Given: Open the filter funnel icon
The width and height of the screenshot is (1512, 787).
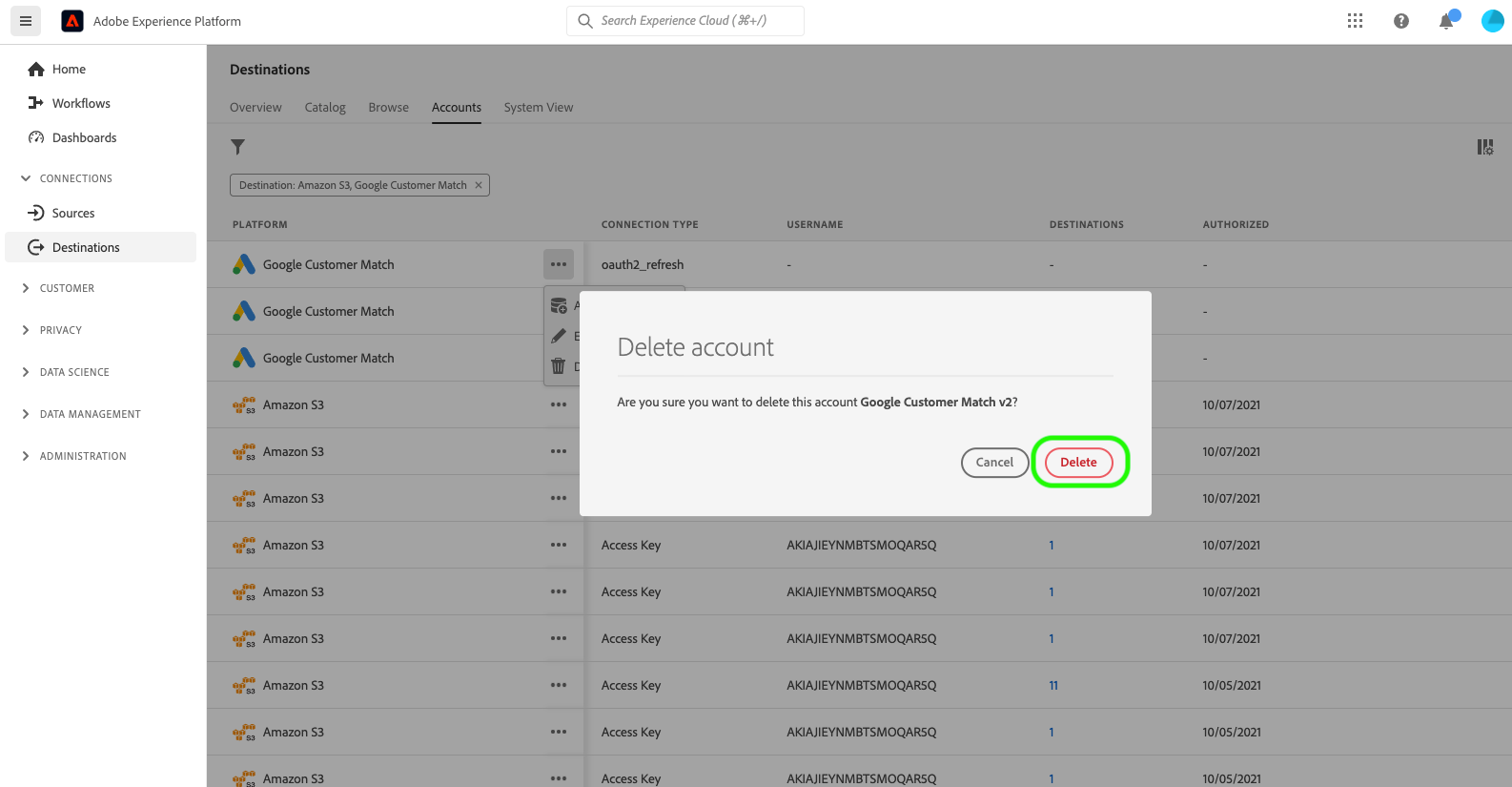Looking at the screenshot, I should pyautogui.click(x=238, y=147).
